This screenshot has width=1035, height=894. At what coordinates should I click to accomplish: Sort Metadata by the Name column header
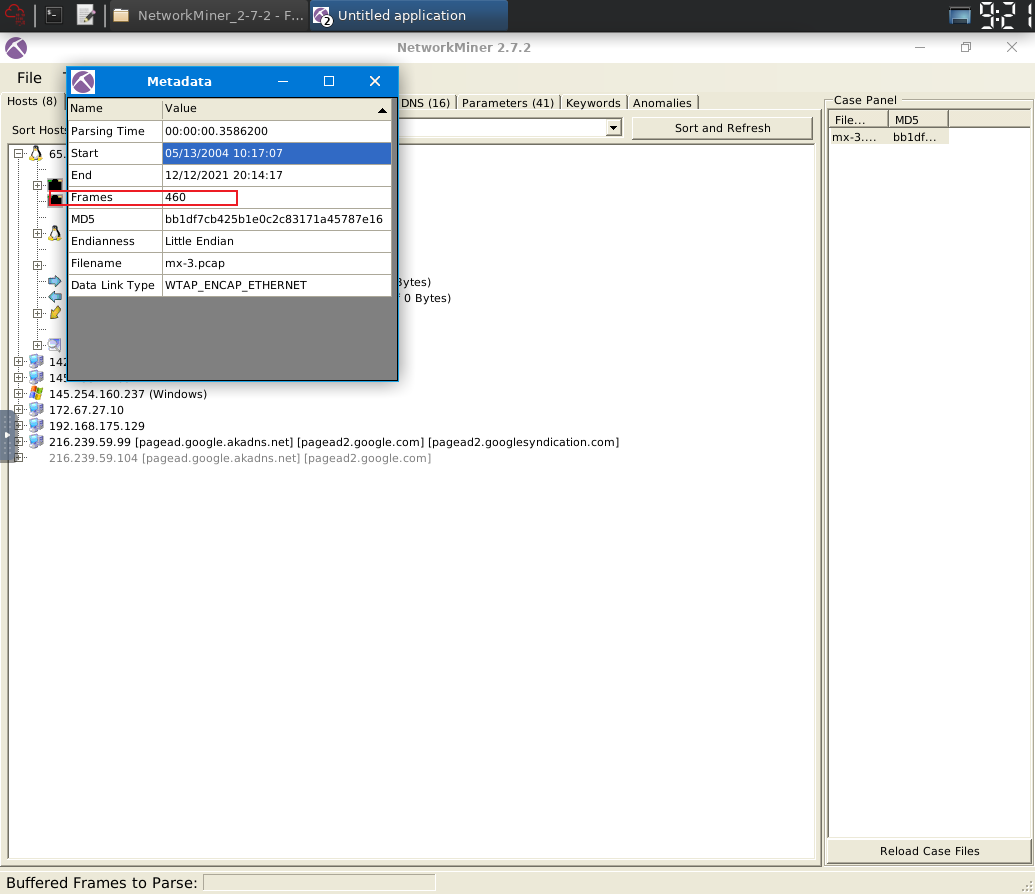point(116,108)
